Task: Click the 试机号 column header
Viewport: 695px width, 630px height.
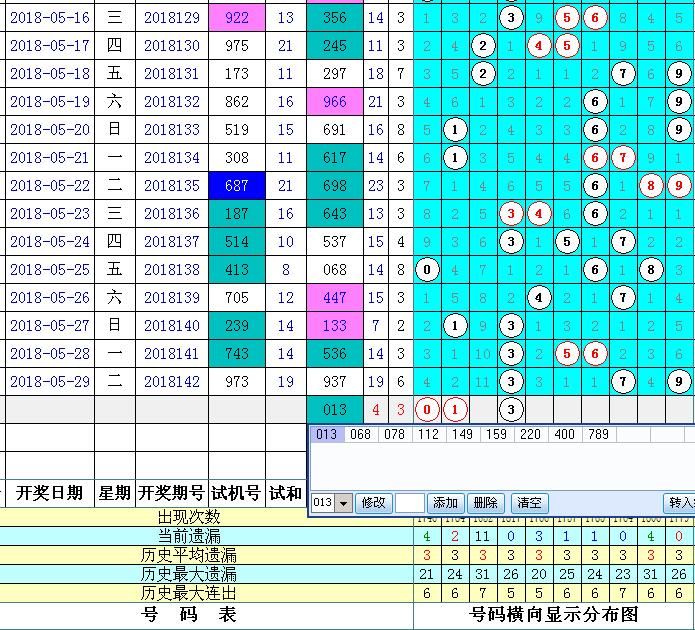Action: point(235,492)
